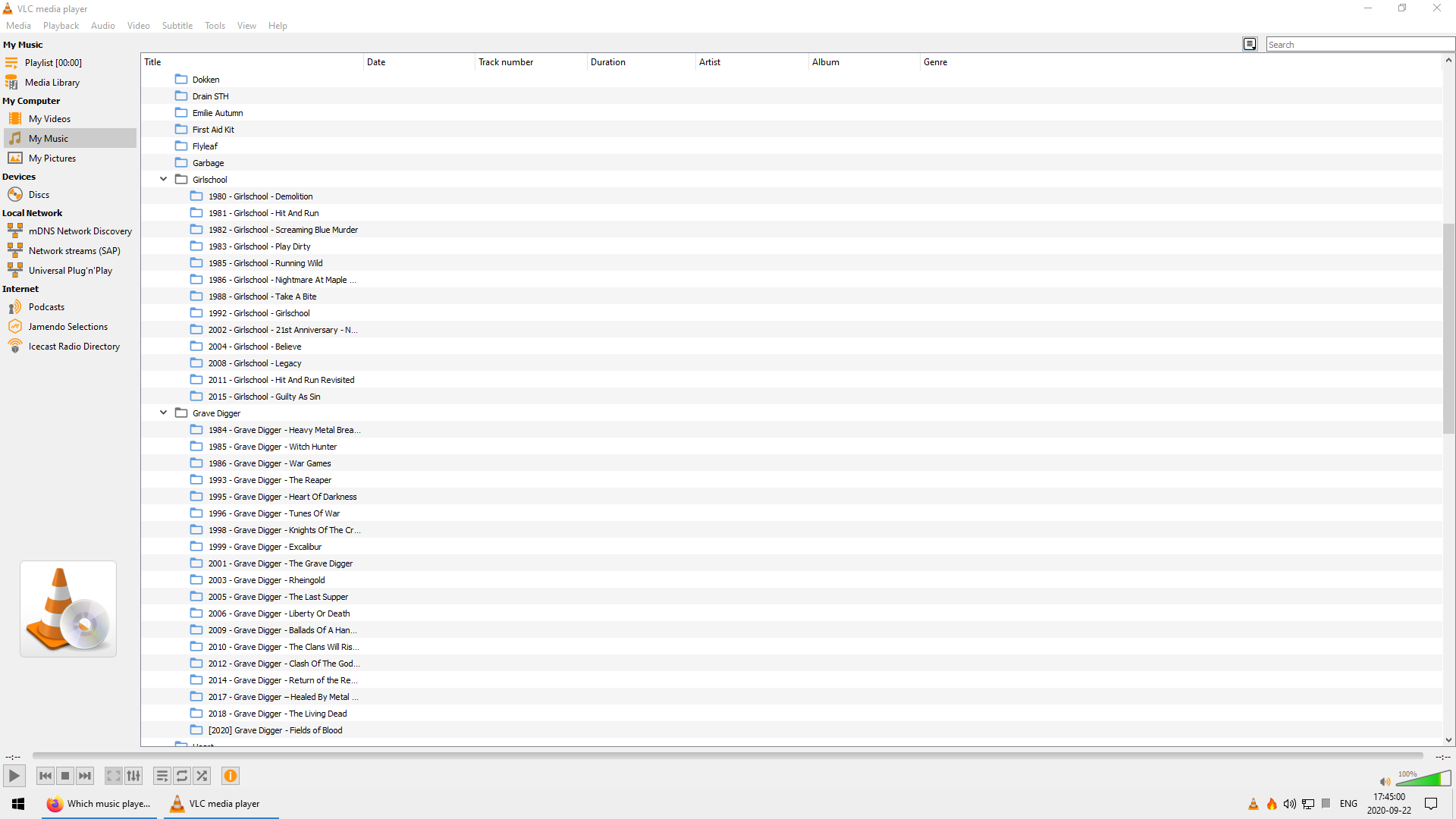Click the Play button in transport controls
The width and height of the screenshot is (1456, 819).
pos(14,775)
